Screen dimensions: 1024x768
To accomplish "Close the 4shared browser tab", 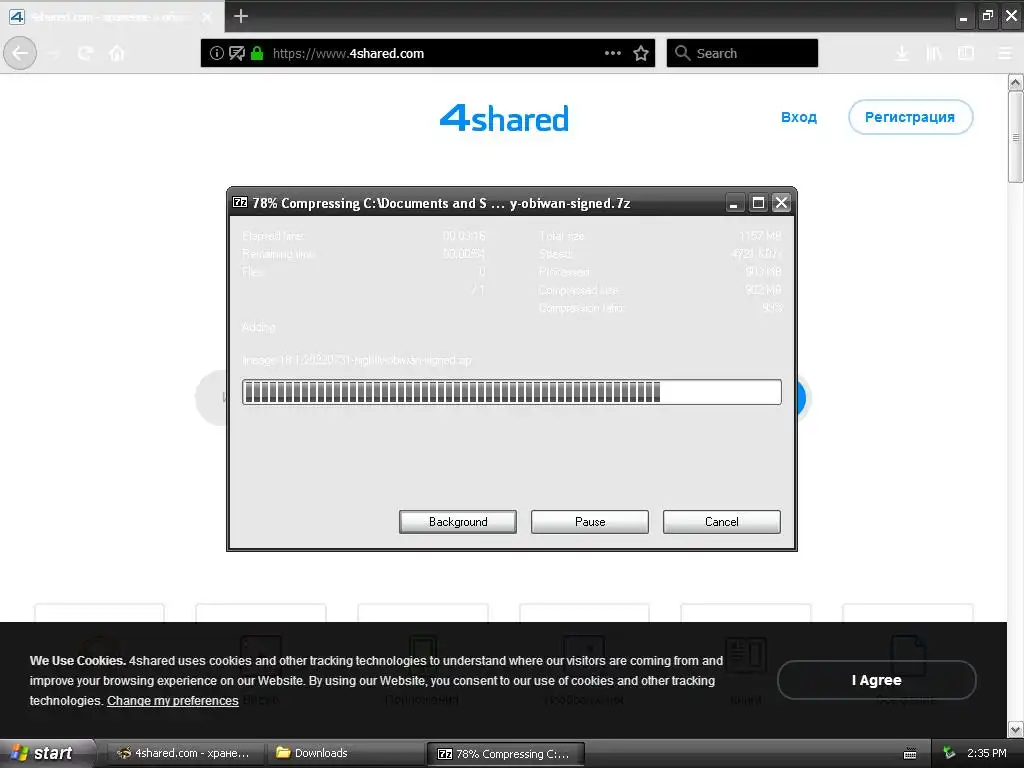I will point(207,17).
